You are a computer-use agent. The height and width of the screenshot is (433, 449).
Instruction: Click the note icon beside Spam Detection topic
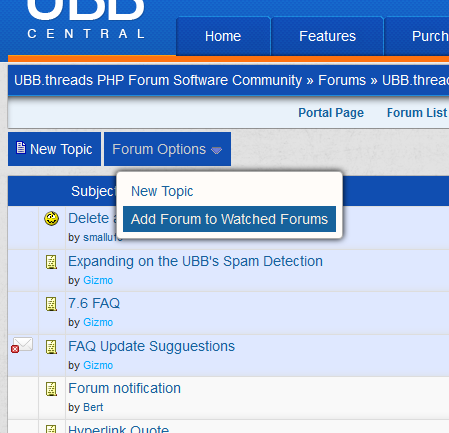[51, 262]
